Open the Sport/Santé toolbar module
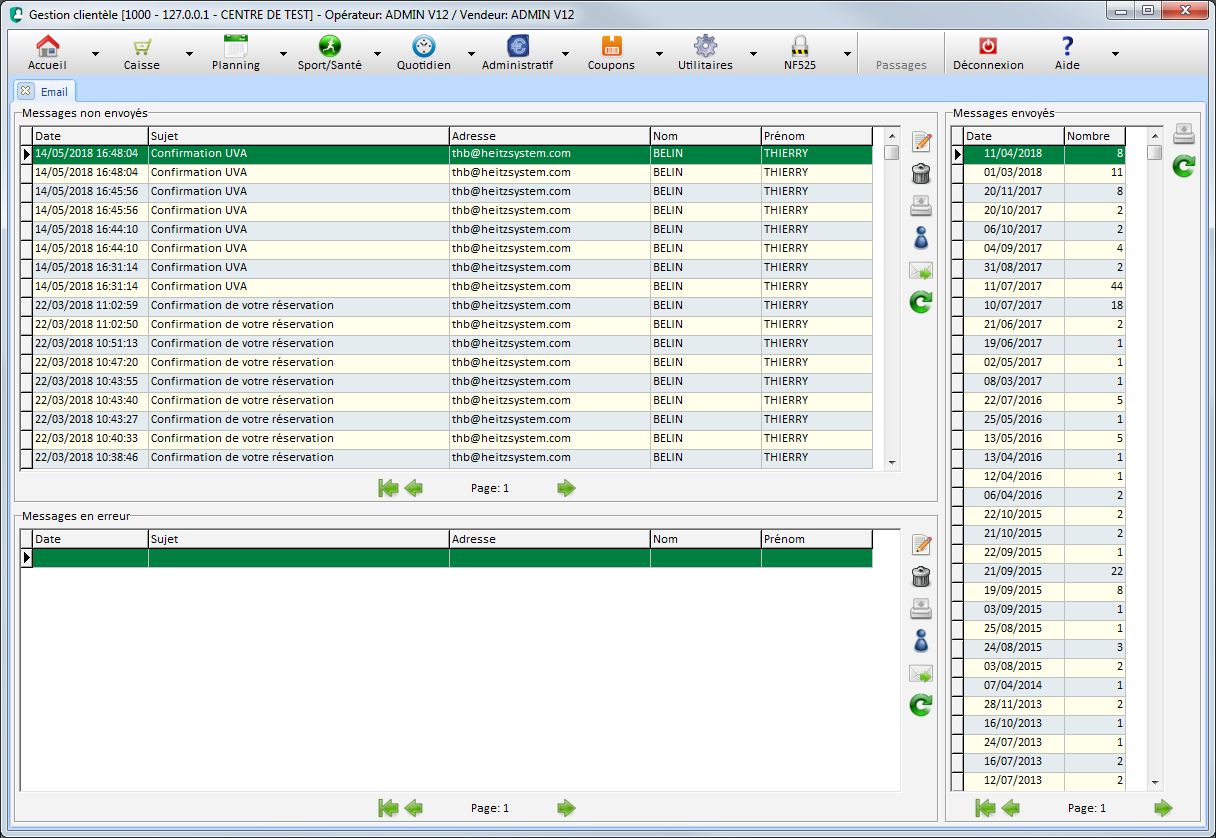Image resolution: width=1216 pixels, height=838 pixels. click(x=329, y=53)
